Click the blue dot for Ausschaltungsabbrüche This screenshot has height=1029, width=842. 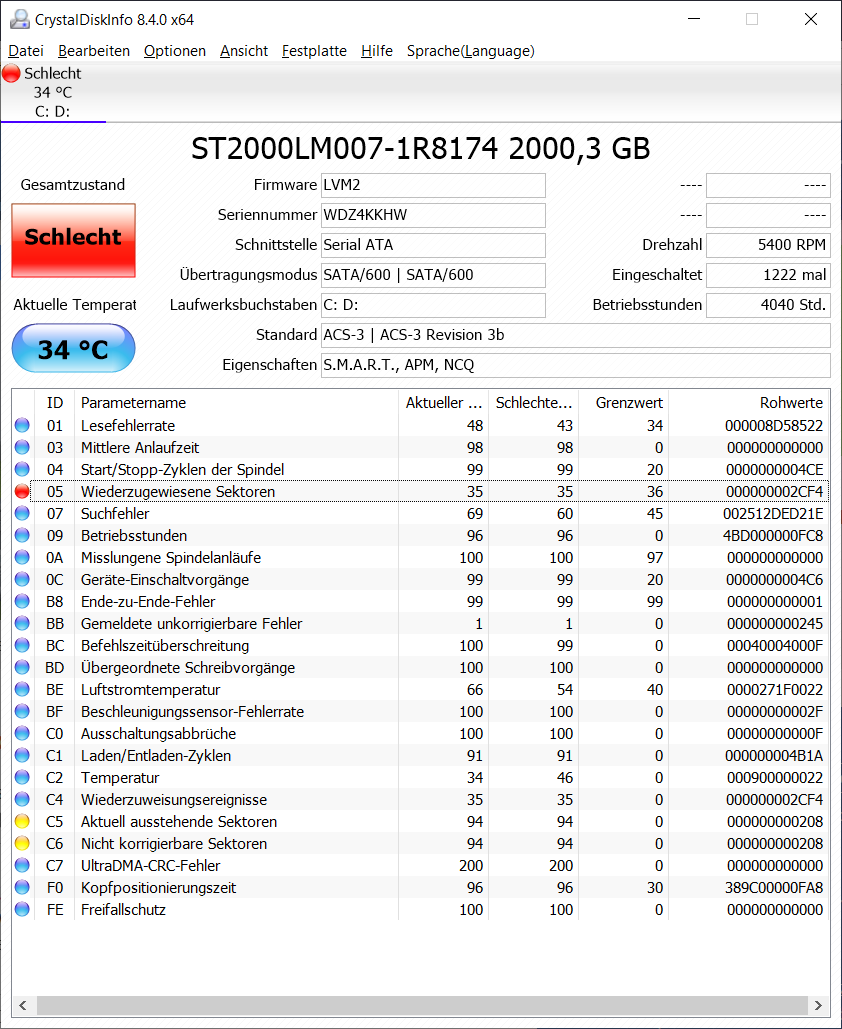[x=22, y=733]
